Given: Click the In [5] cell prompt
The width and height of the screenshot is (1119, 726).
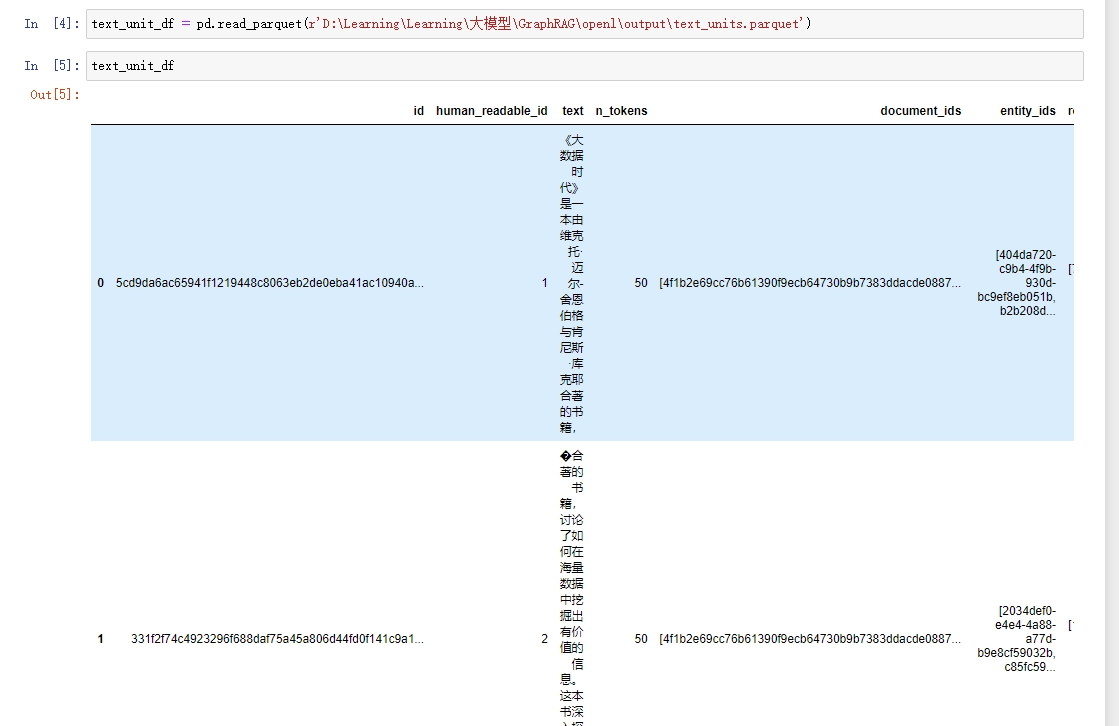Looking at the screenshot, I should pyautogui.click(x=51, y=66).
